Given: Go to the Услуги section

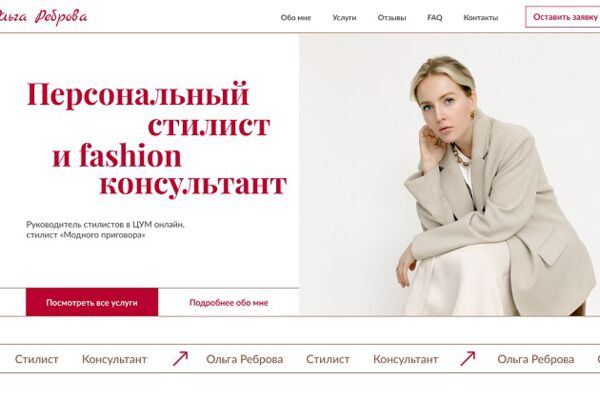Looking at the screenshot, I should click(x=344, y=18).
